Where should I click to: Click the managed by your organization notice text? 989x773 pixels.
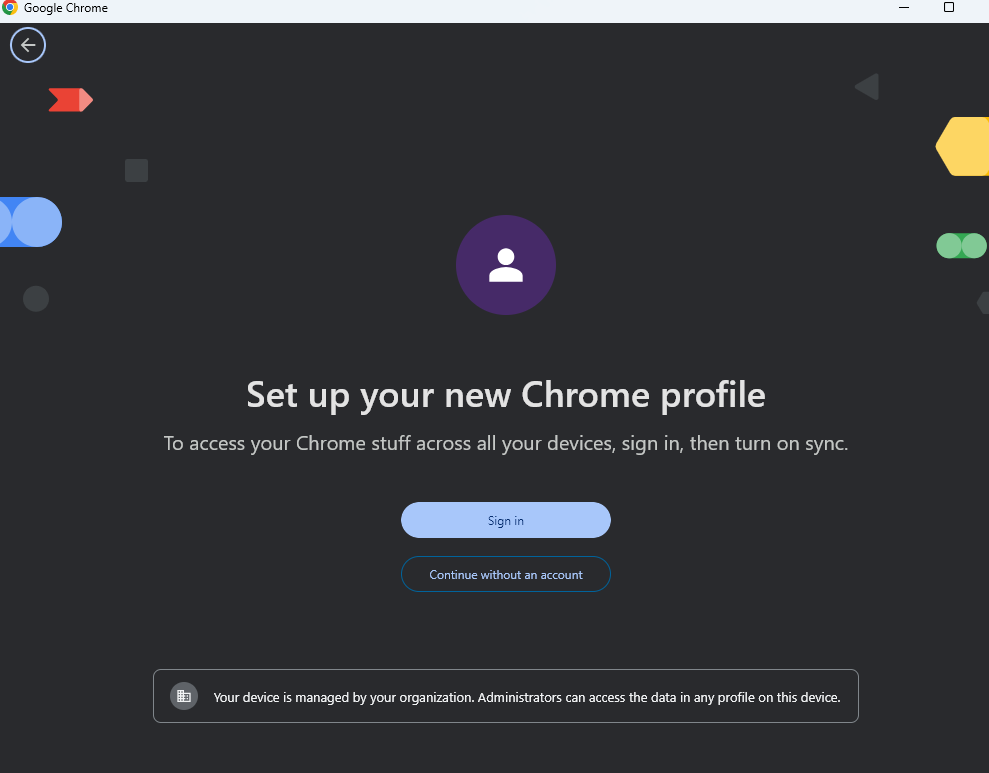(x=526, y=697)
